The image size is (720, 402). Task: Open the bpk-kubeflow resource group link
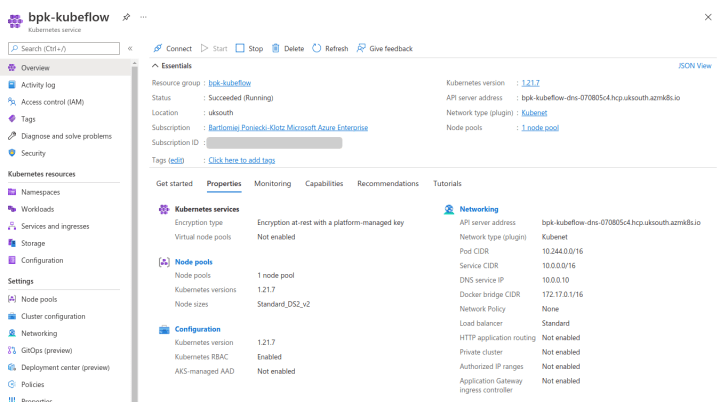pos(230,83)
